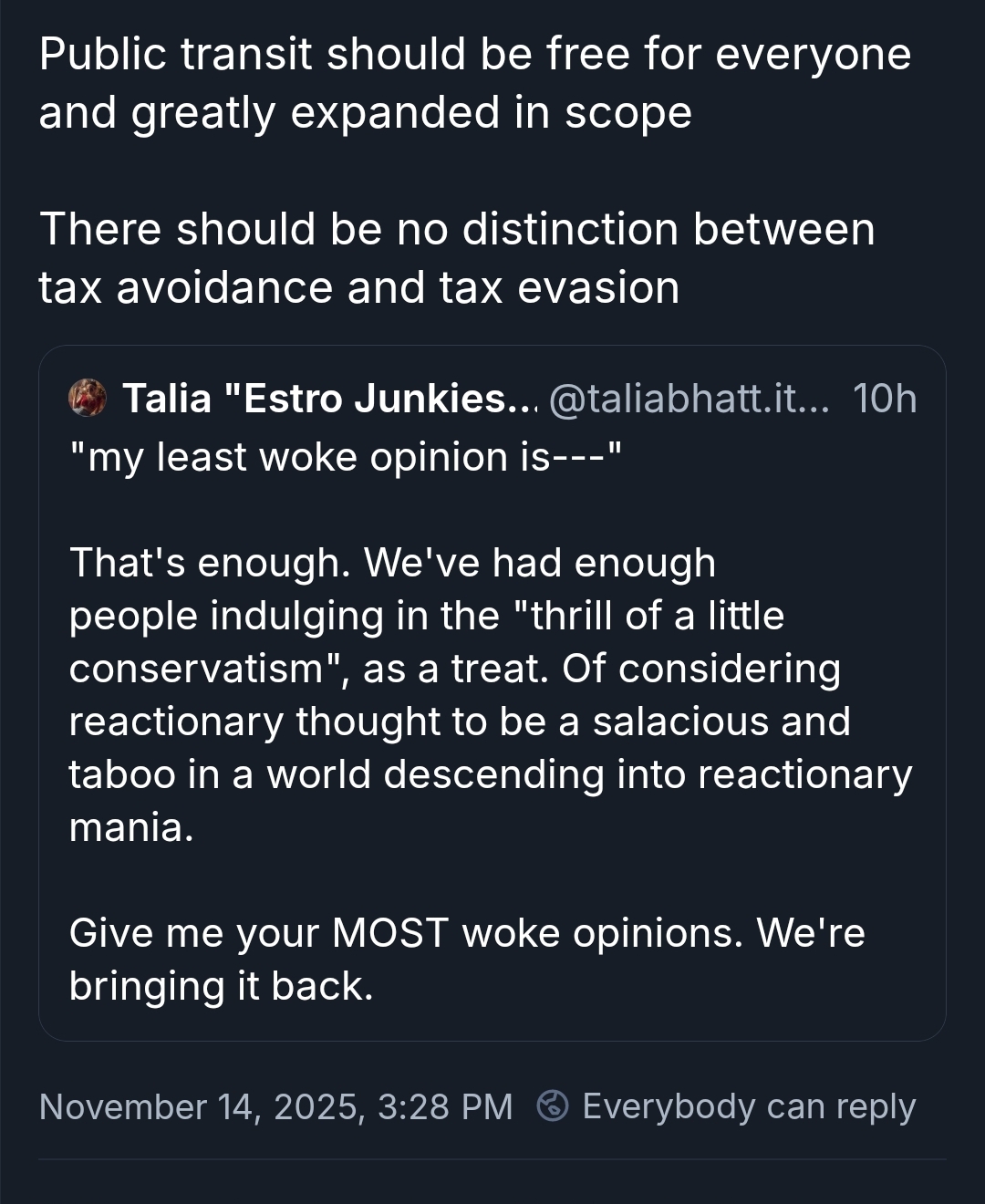Click the 3:28 PM time text

444,1106
